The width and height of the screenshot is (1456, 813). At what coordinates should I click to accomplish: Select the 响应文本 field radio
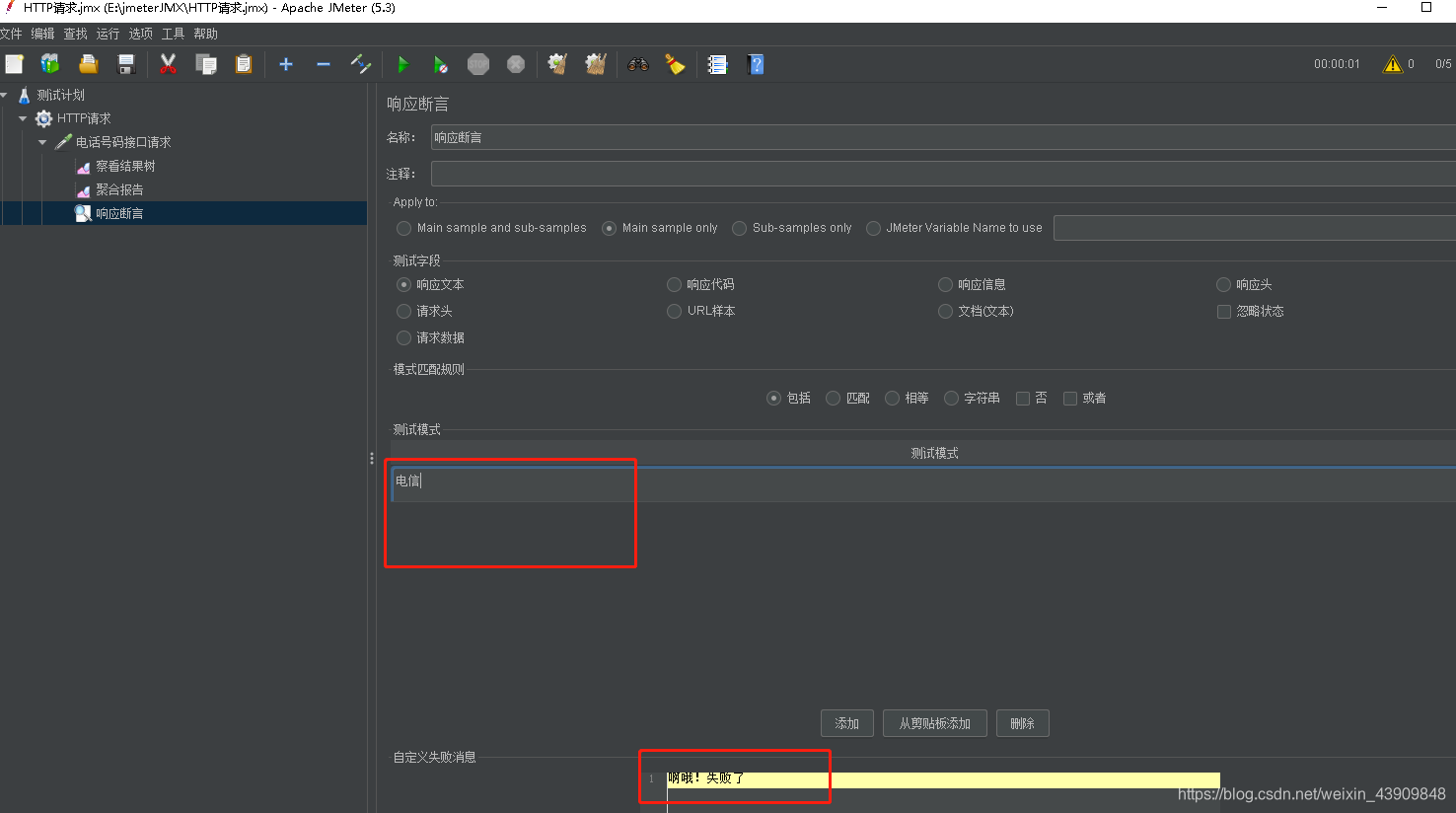403,284
